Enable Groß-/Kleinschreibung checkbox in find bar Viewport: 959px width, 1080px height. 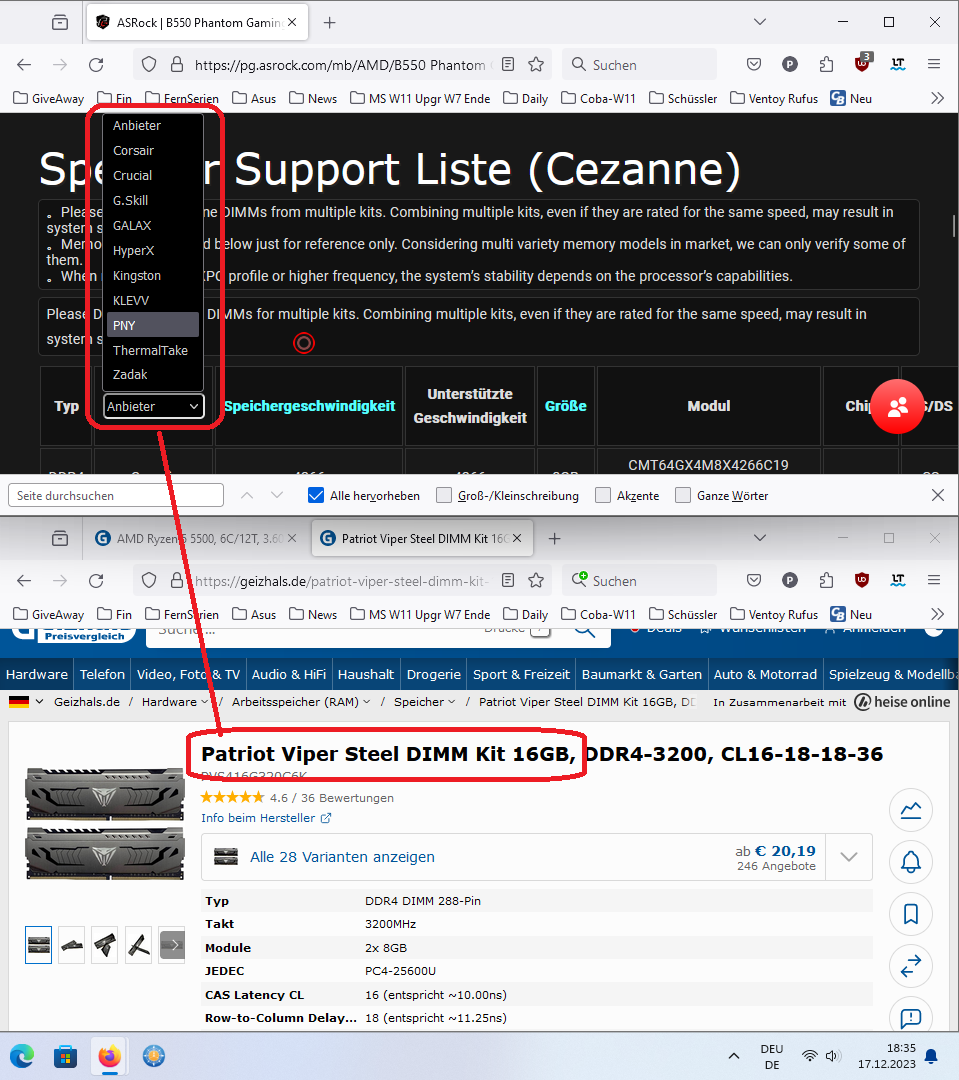coord(444,495)
